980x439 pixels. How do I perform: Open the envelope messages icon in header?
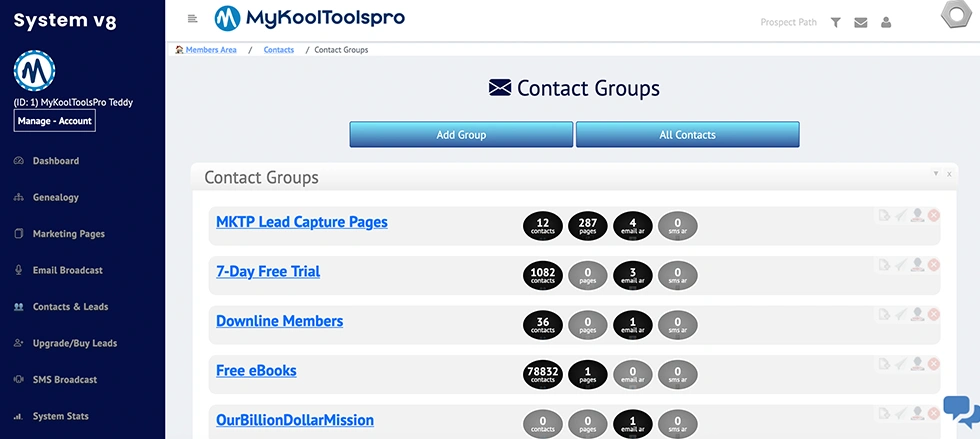(860, 22)
